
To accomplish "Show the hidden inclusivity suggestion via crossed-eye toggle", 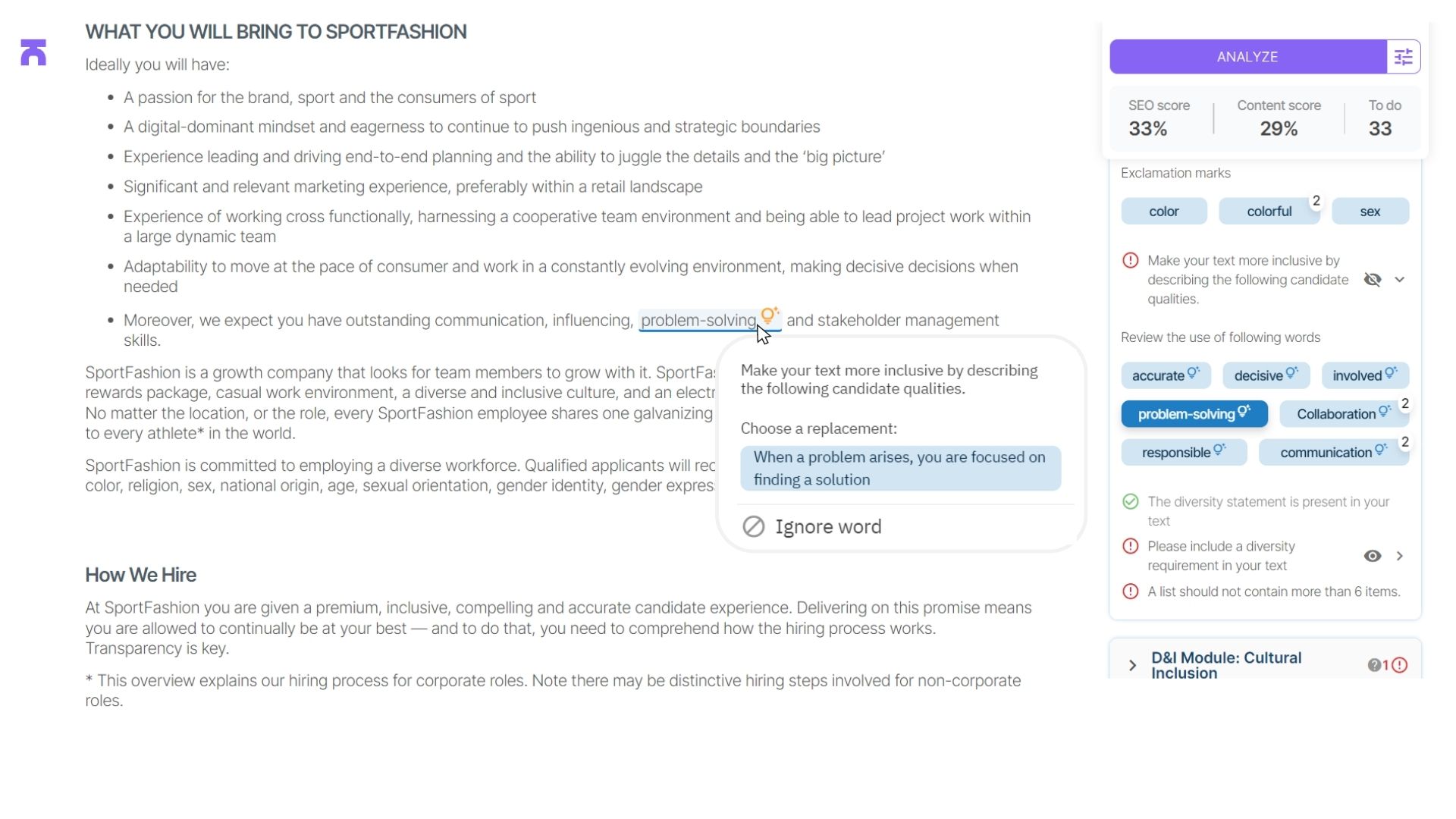I will [x=1374, y=279].
